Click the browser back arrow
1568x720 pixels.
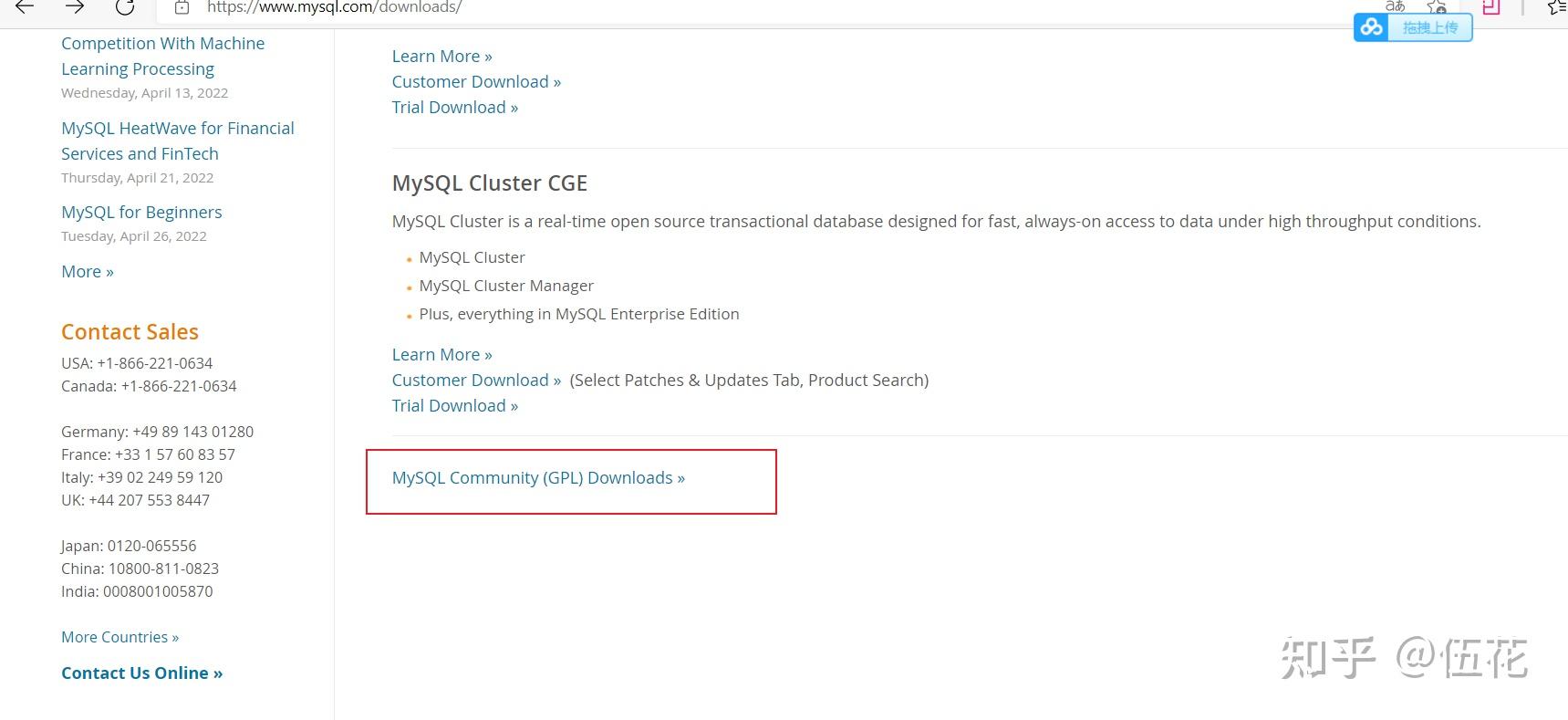tap(25, 6)
